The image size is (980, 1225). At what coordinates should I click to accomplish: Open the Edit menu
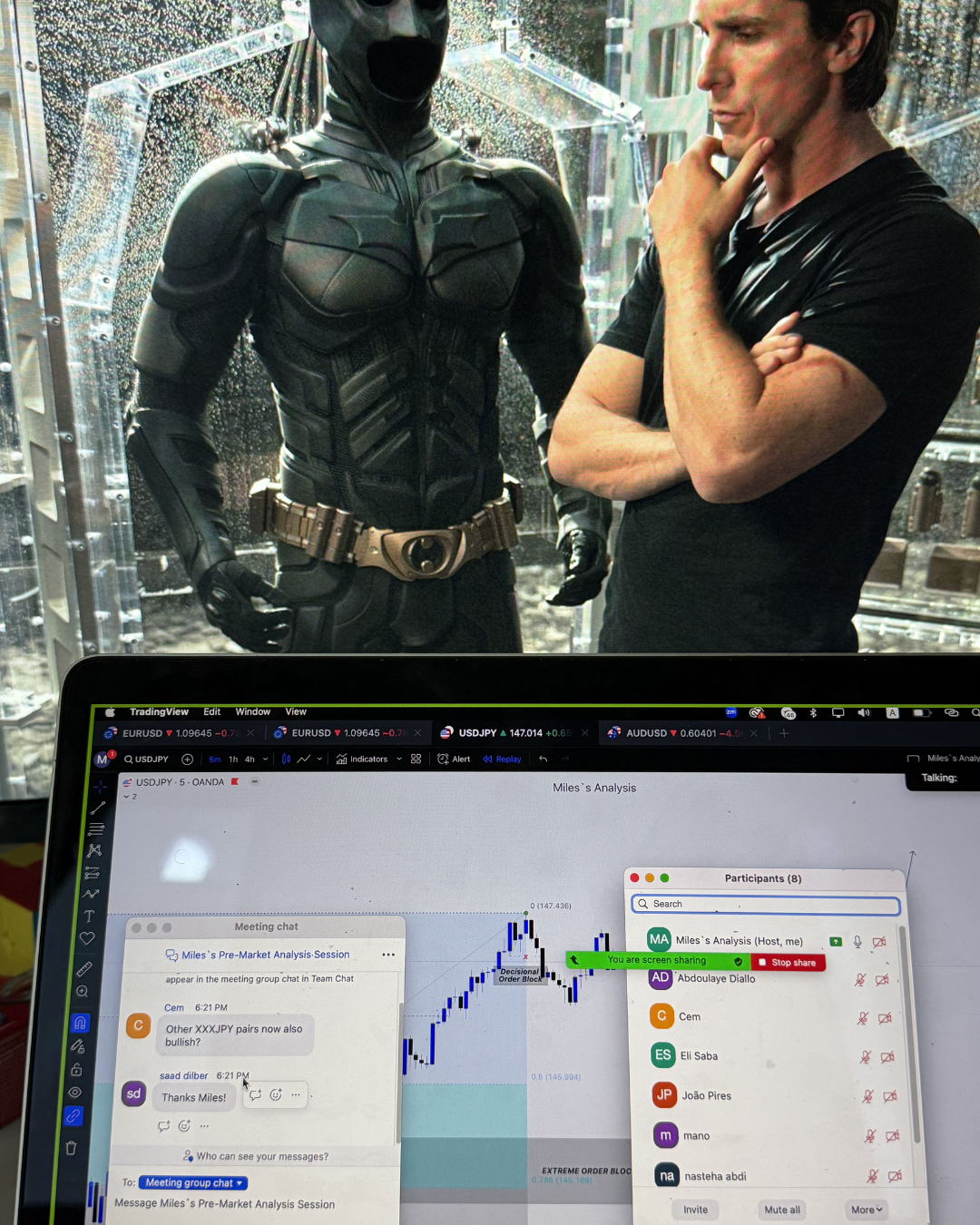click(212, 712)
